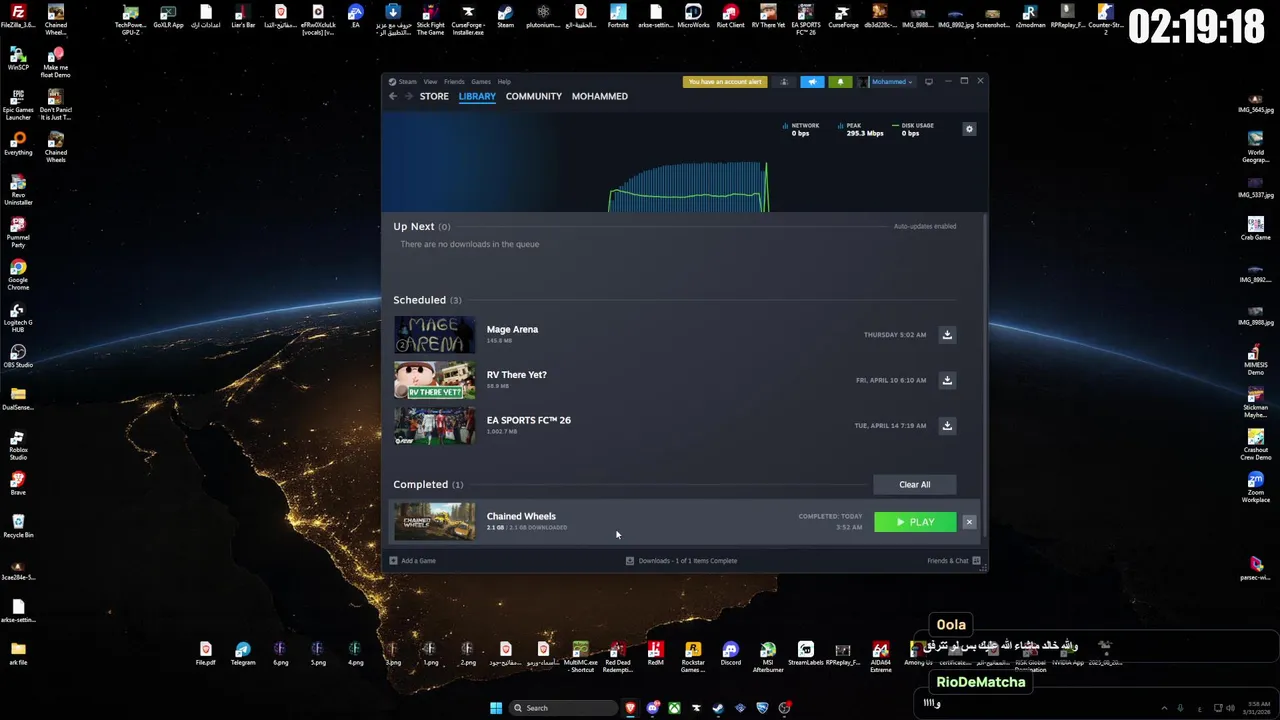Screen dimensions: 1280x720
Task: Open the Games menu
Action: coord(481,82)
